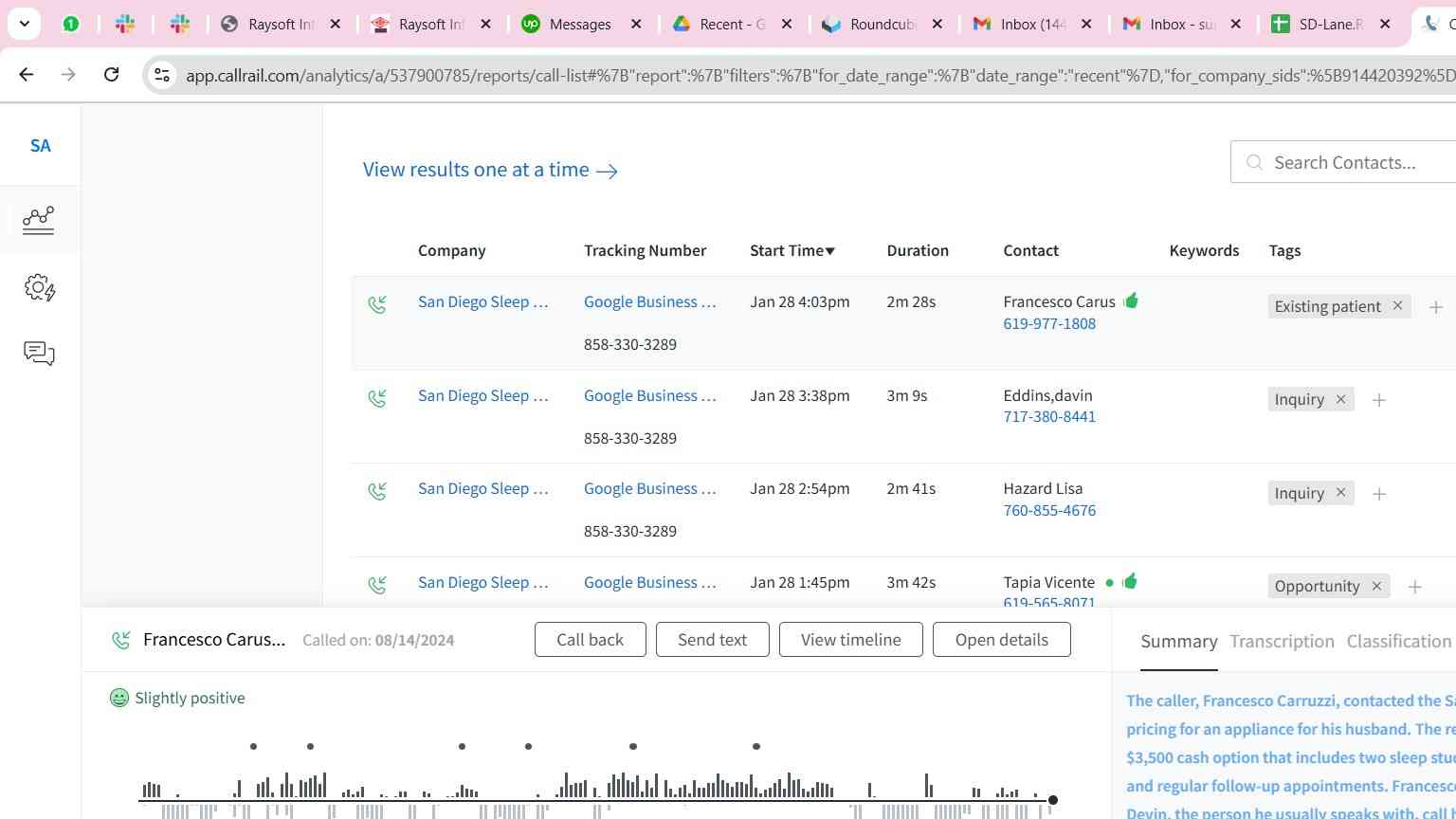Click the Tracking Number column header
The height and width of the screenshot is (819, 1456).
(x=645, y=250)
